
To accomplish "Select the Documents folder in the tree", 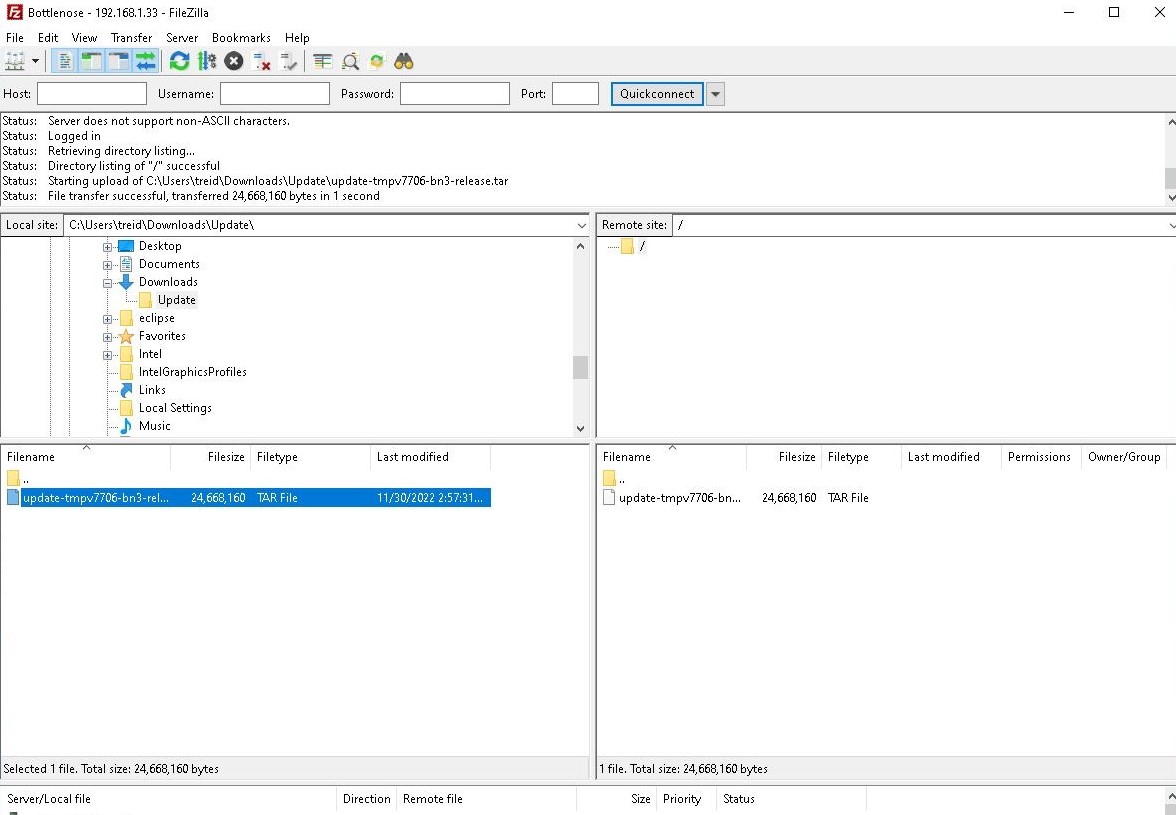I will [169, 264].
